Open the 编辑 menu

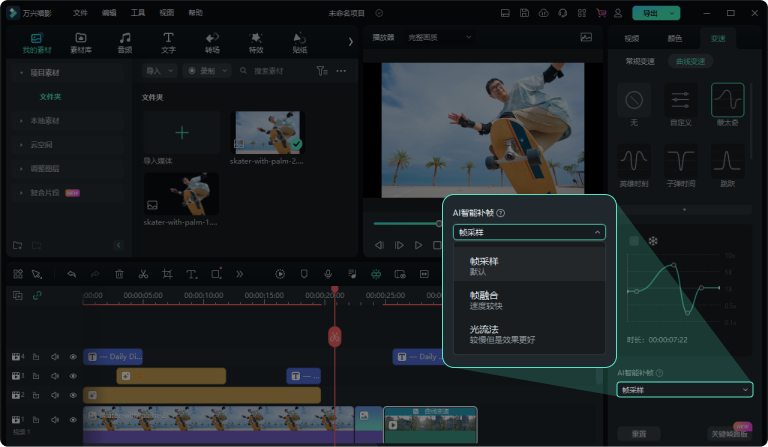point(109,13)
